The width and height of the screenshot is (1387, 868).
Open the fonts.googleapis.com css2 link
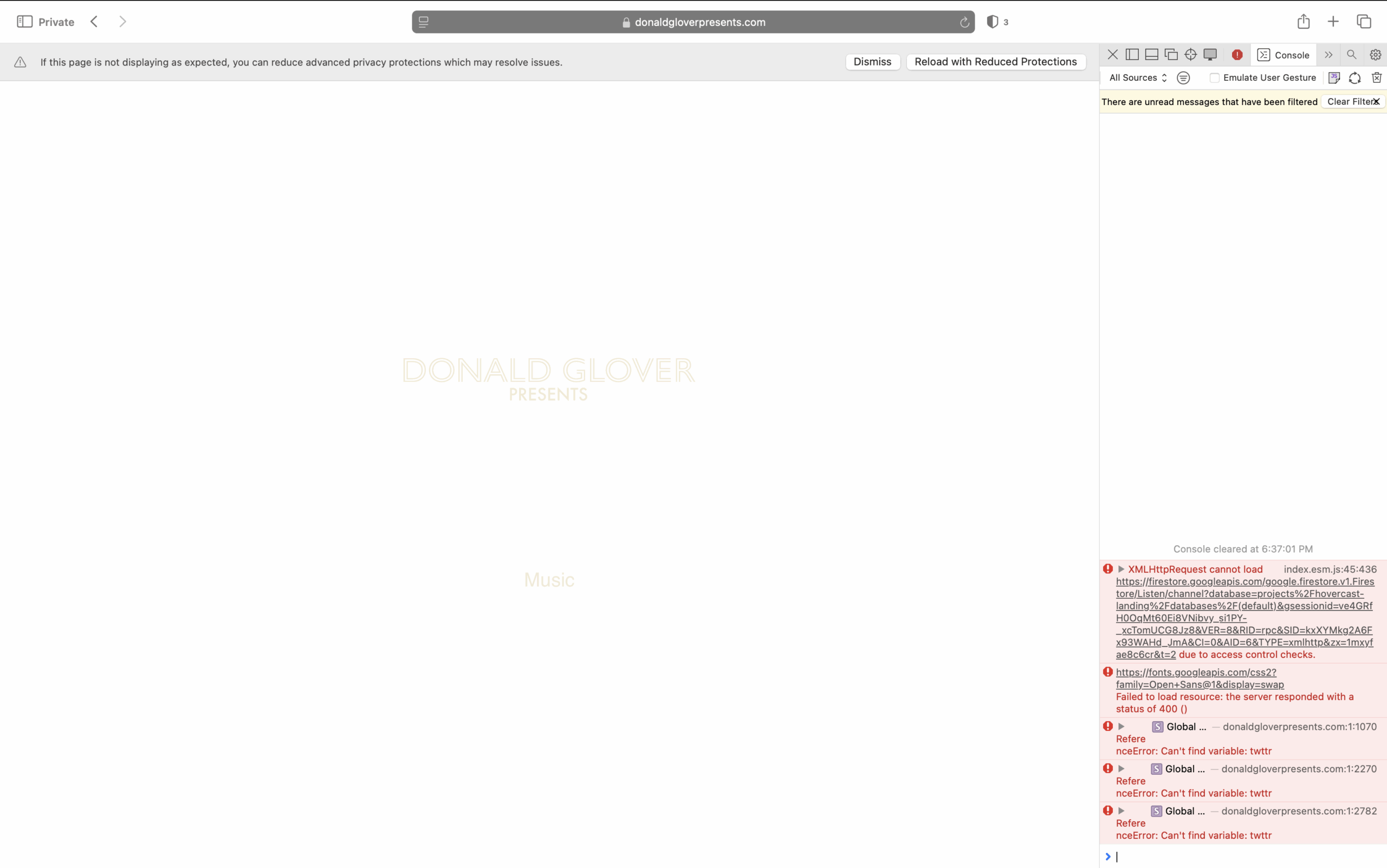pyautogui.click(x=1200, y=678)
